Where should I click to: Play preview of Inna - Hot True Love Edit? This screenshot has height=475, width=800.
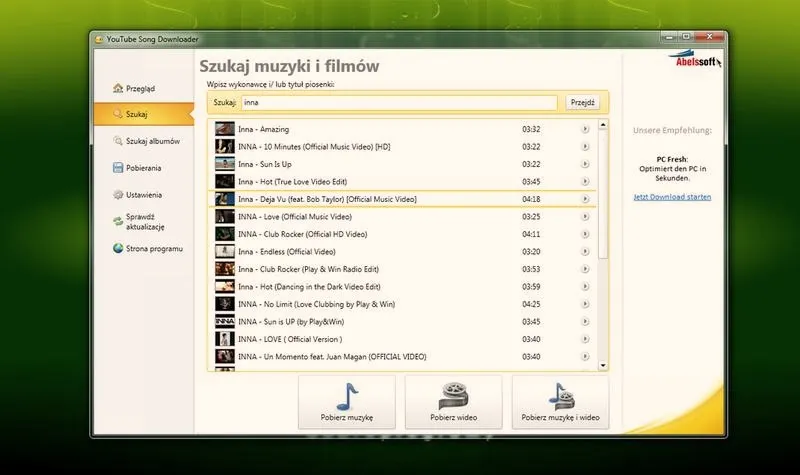tap(585, 181)
